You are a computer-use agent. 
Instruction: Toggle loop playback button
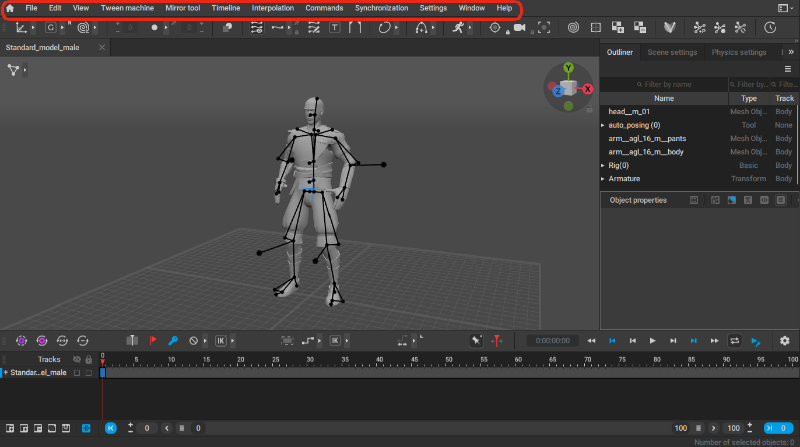tap(735, 340)
